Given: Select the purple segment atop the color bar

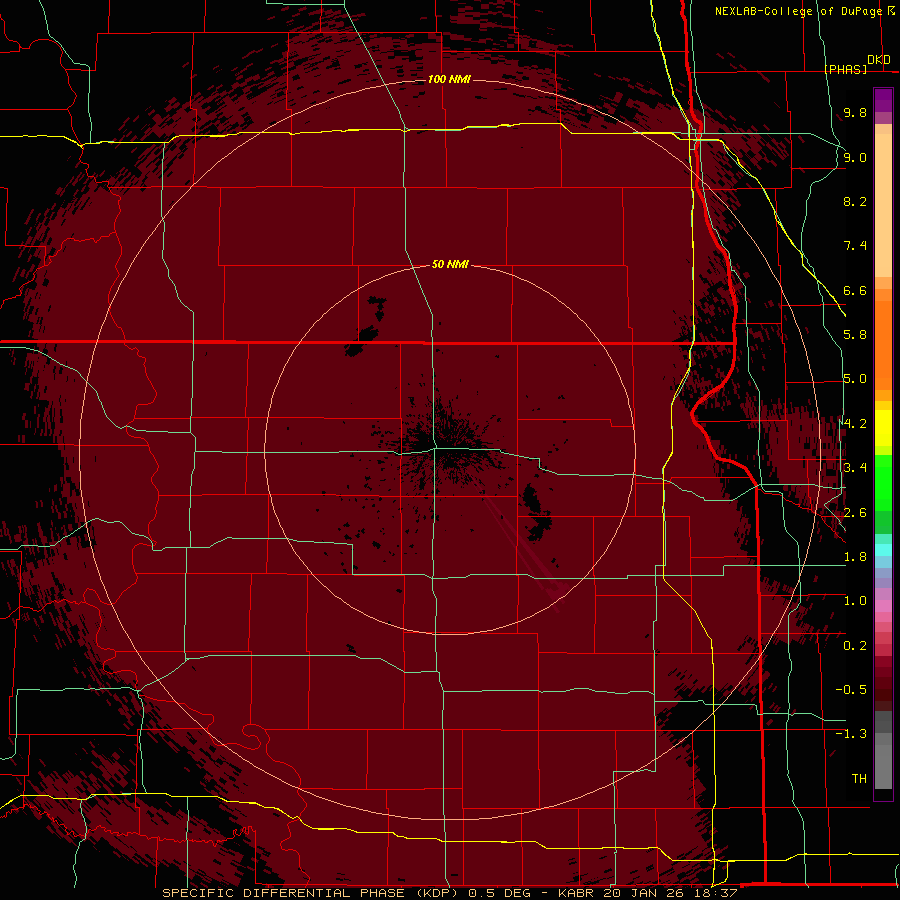Looking at the screenshot, I should click(x=883, y=101).
